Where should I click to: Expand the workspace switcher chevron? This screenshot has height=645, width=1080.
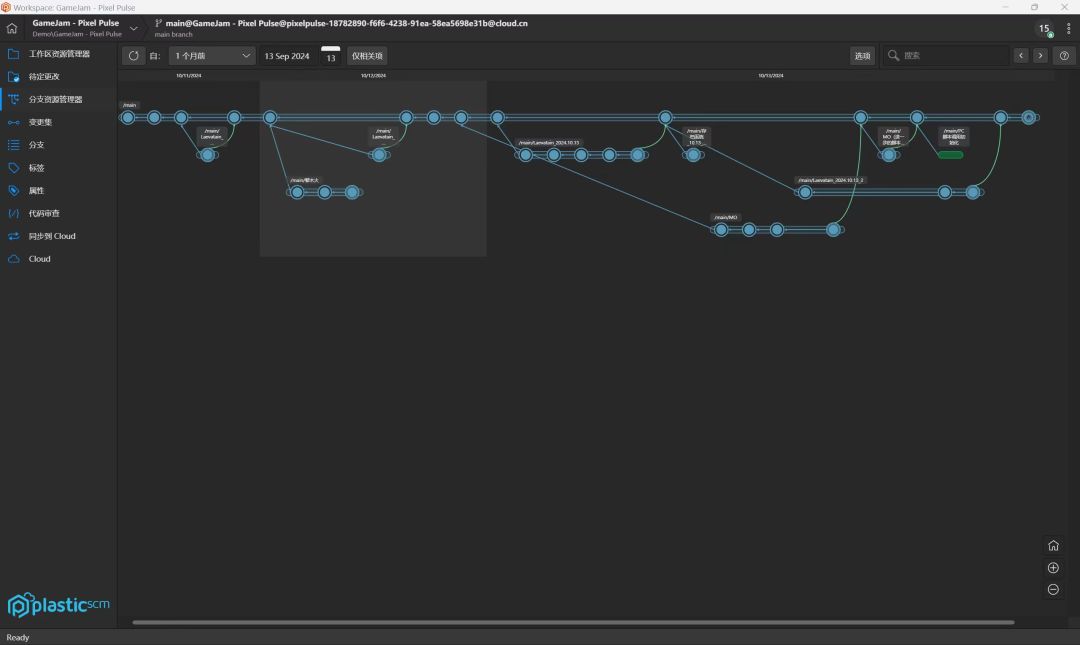pyautogui.click(x=134, y=28)
